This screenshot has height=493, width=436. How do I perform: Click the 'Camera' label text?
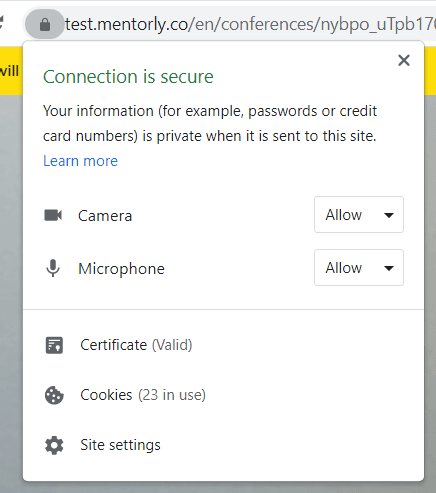105,216
